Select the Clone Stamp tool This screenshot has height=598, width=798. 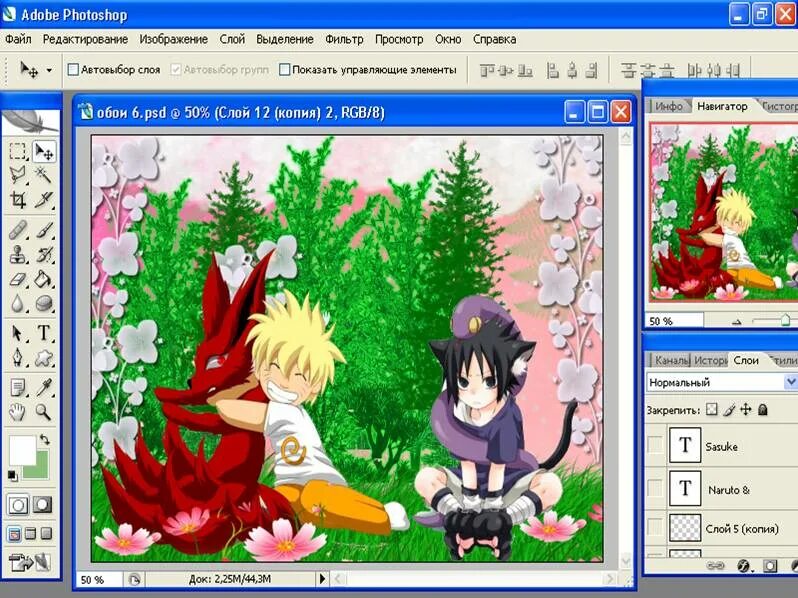pyautogui.click(x=18, y=254)
